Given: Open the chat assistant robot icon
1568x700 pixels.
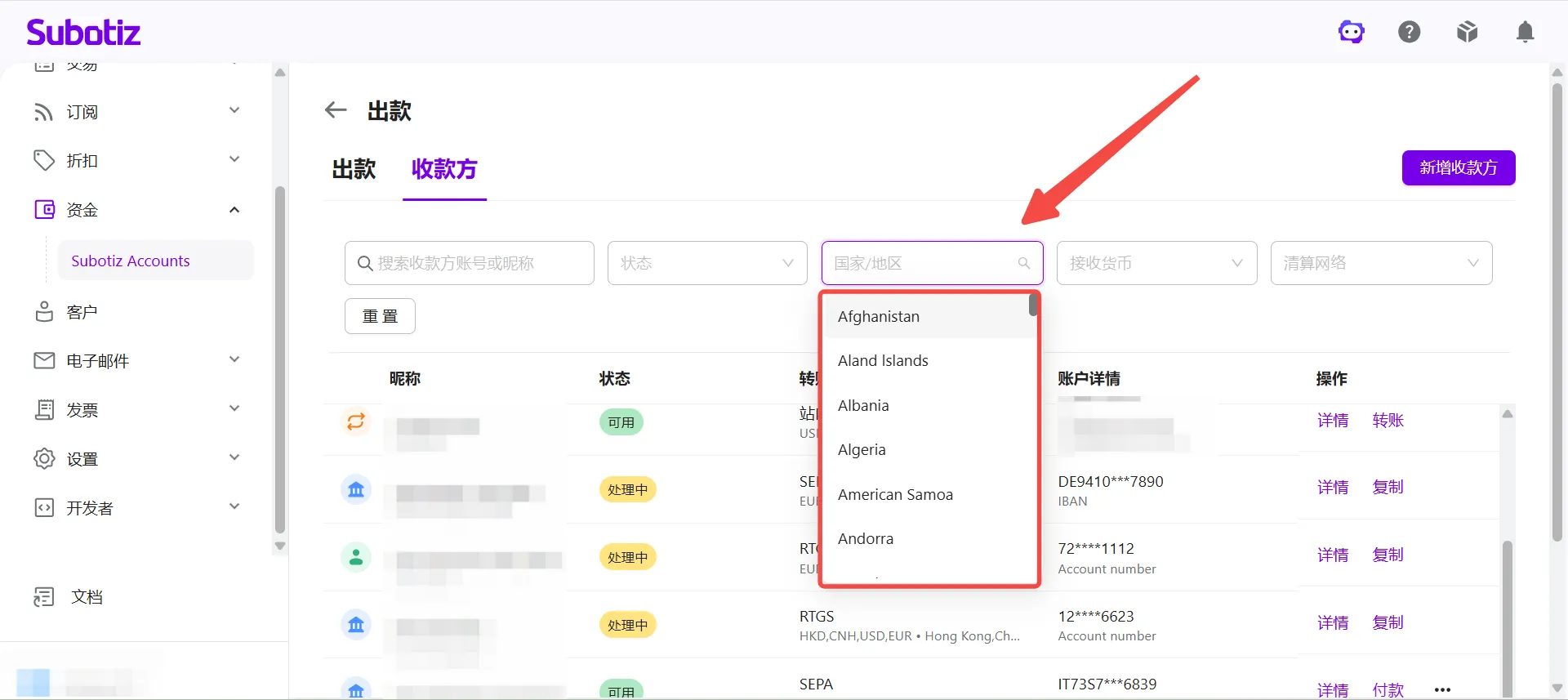Looking at the screenshot, I should click(1351, 32).
